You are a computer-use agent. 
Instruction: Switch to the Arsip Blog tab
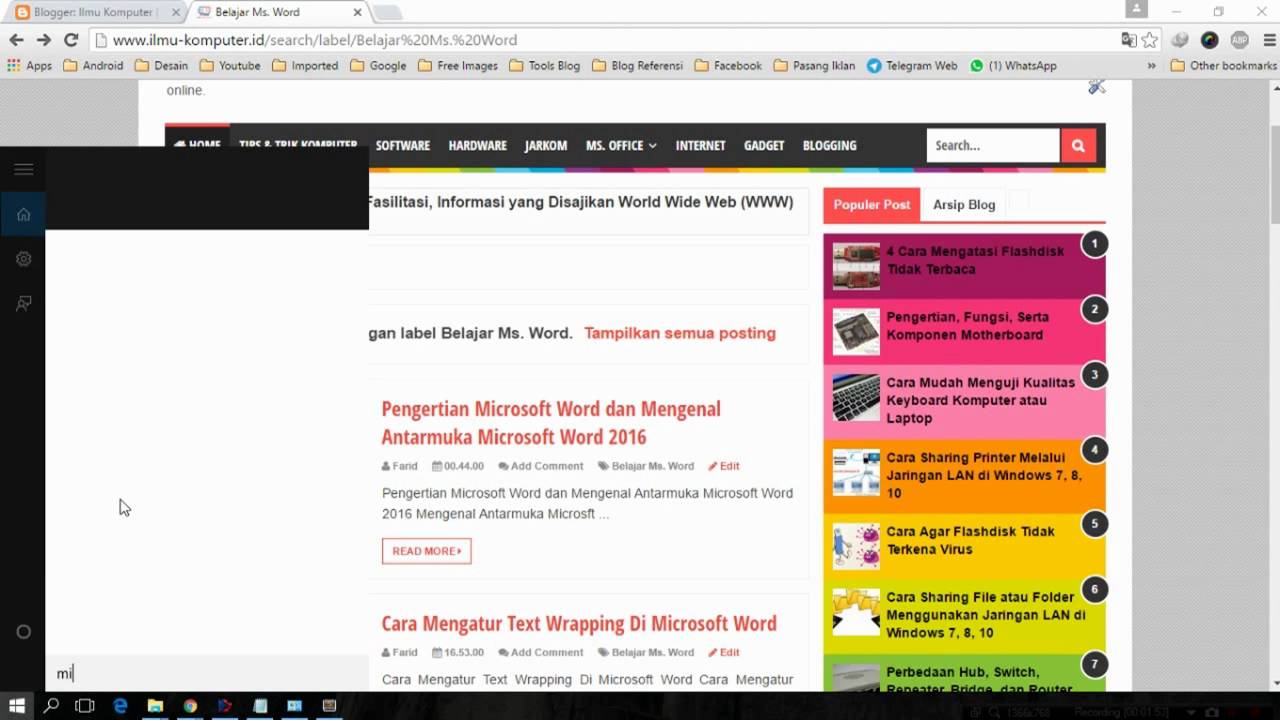964,205
